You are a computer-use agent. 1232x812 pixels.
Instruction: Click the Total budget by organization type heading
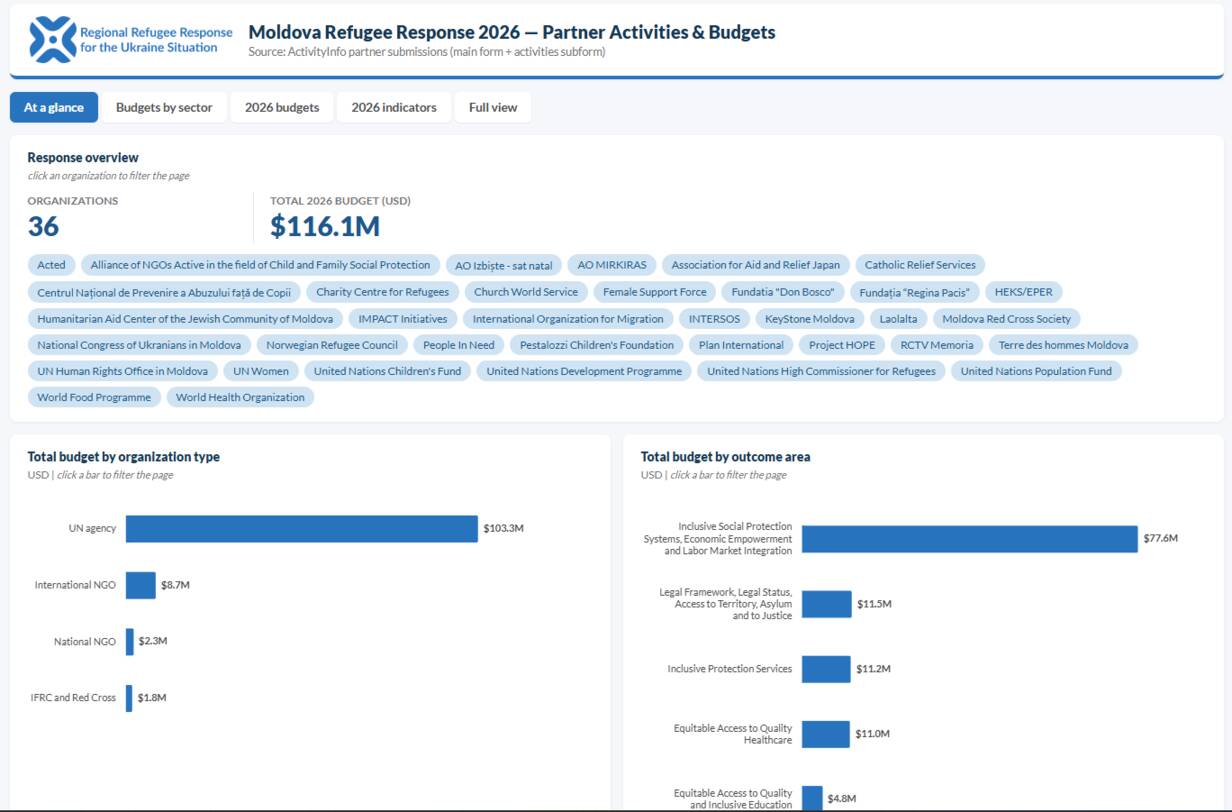click(124, 457)
